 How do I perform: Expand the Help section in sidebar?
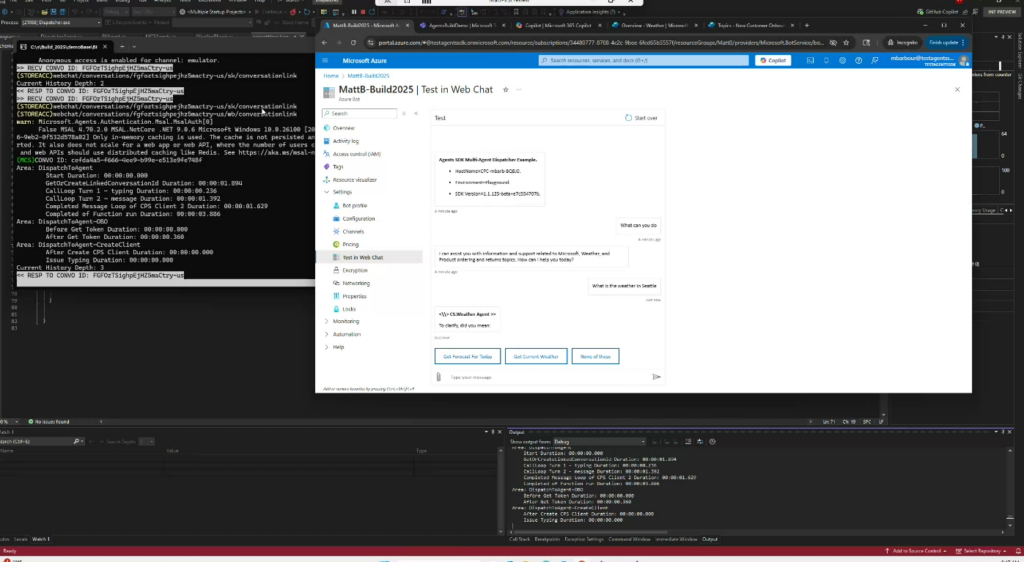point(327,347)
